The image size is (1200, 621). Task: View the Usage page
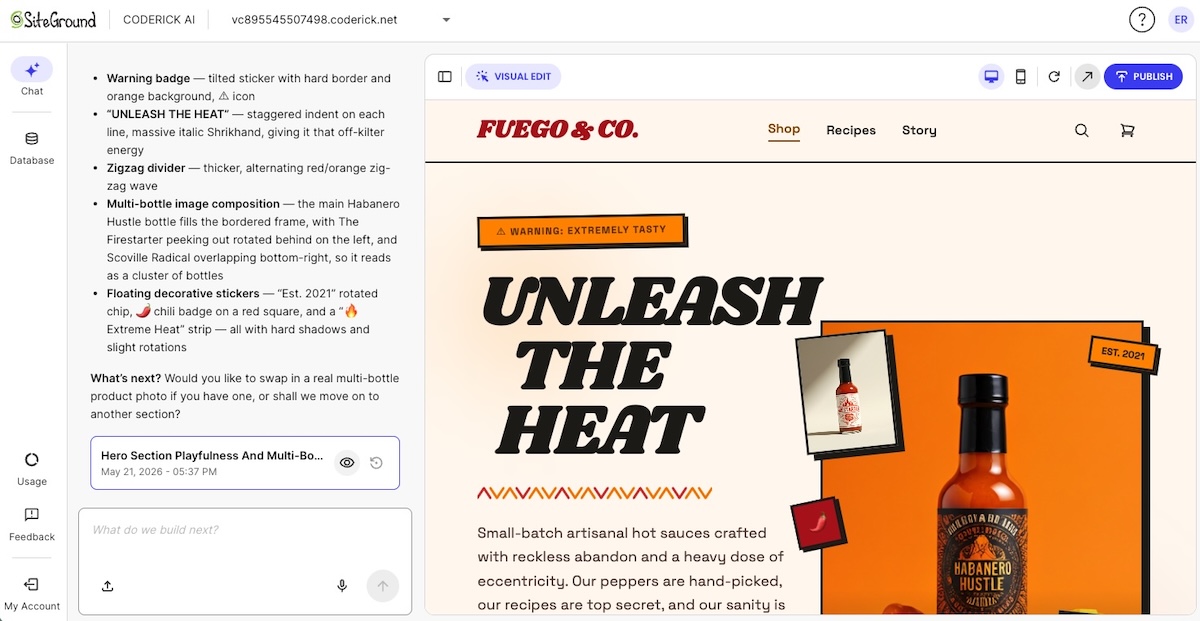[x=32, y=469]
